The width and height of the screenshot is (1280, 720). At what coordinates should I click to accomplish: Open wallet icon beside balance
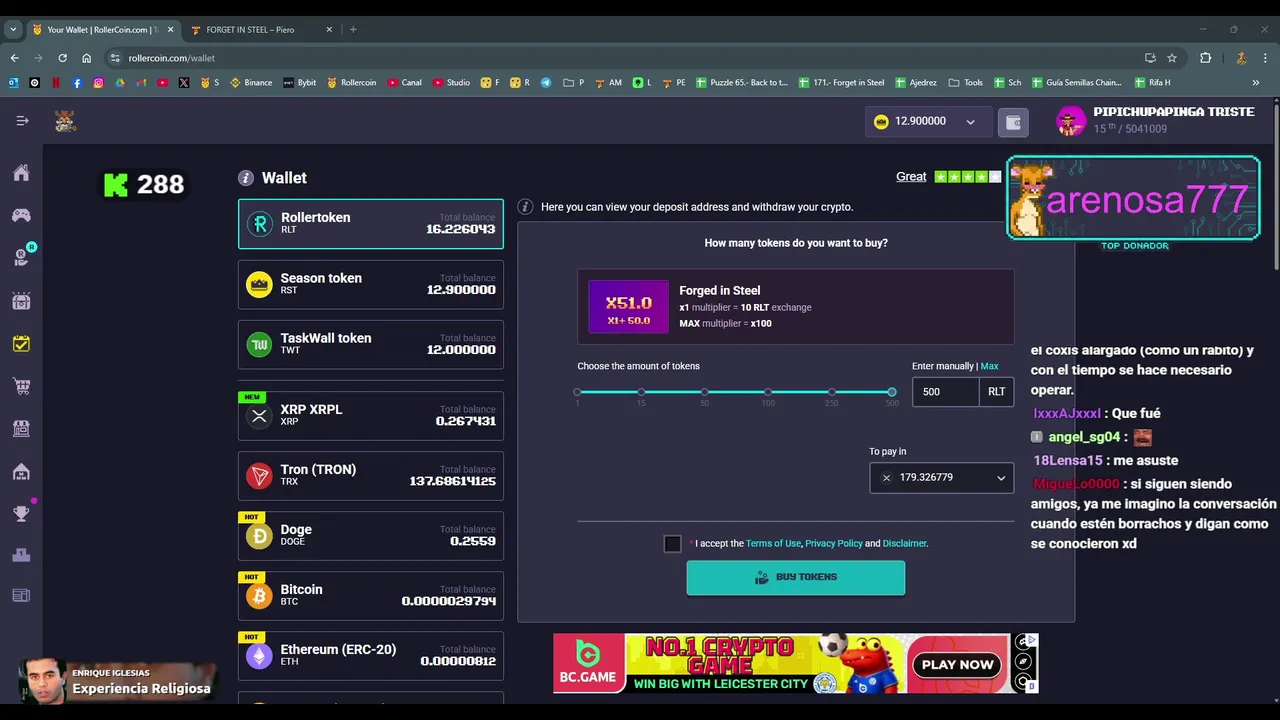coord(1013,122)
